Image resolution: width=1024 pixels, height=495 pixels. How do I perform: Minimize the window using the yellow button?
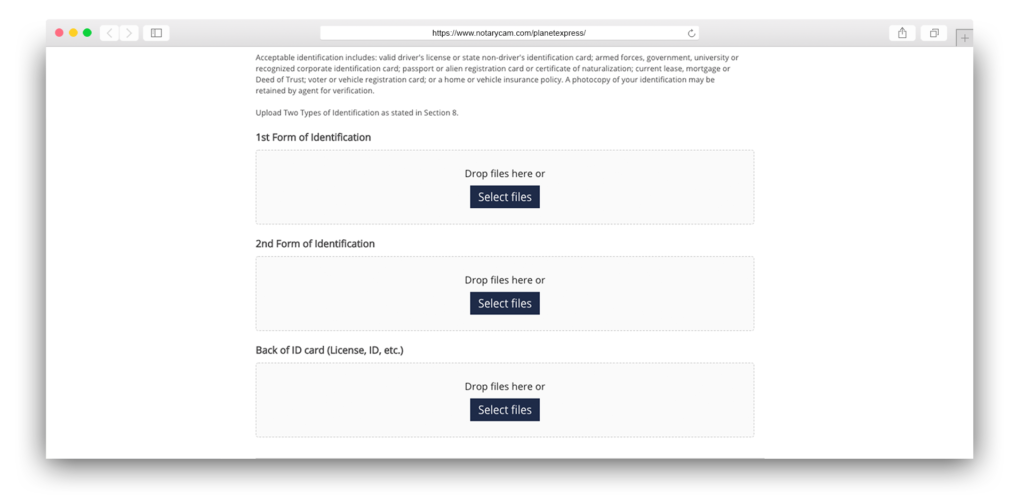73,33
